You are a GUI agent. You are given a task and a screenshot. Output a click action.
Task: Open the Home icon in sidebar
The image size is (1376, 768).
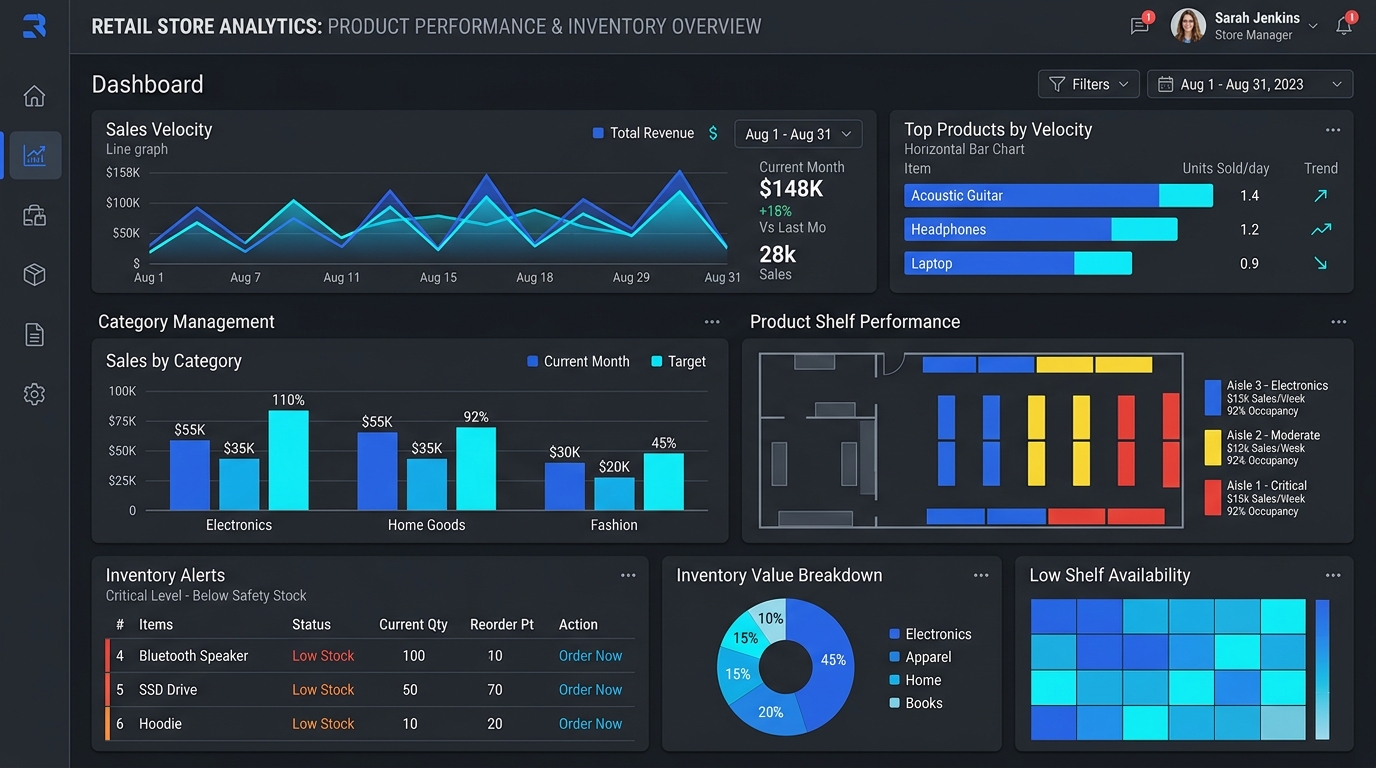(34, 96)
